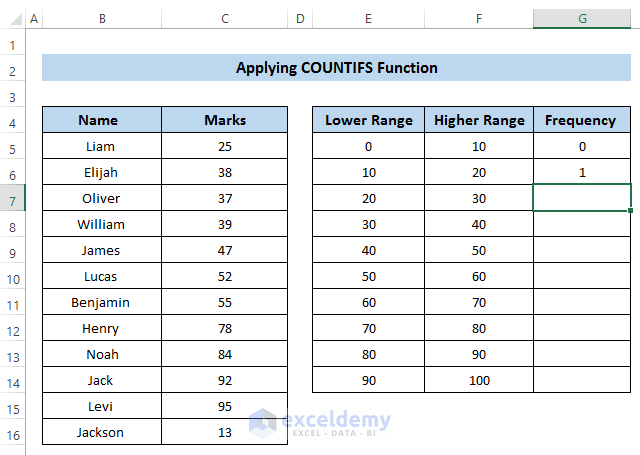Click Levi's marks value 95
Screen dimensions: 640x455
224,406
